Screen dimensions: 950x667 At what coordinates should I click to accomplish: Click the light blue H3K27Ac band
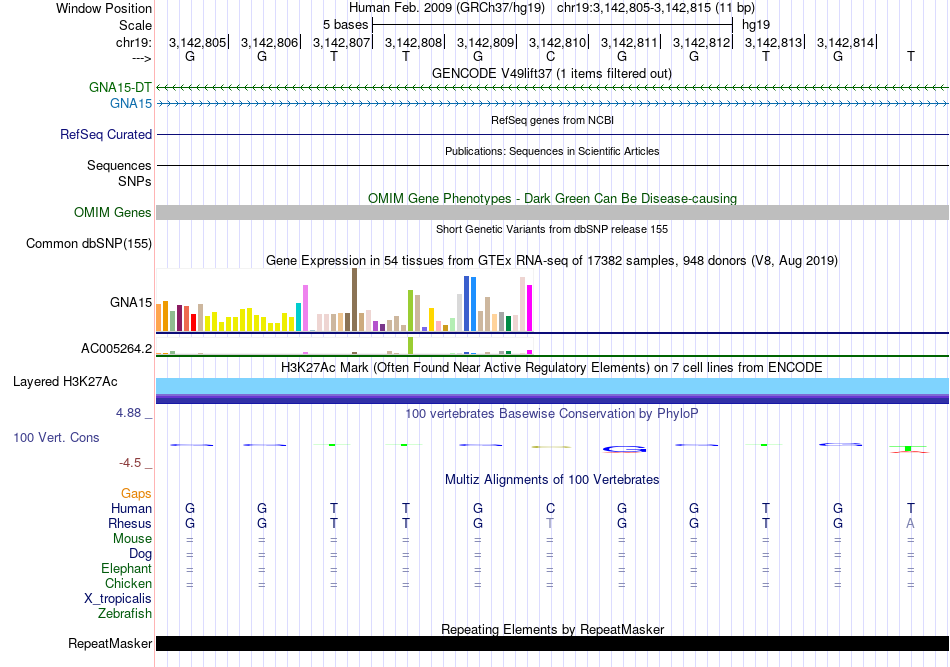(553, 386)
